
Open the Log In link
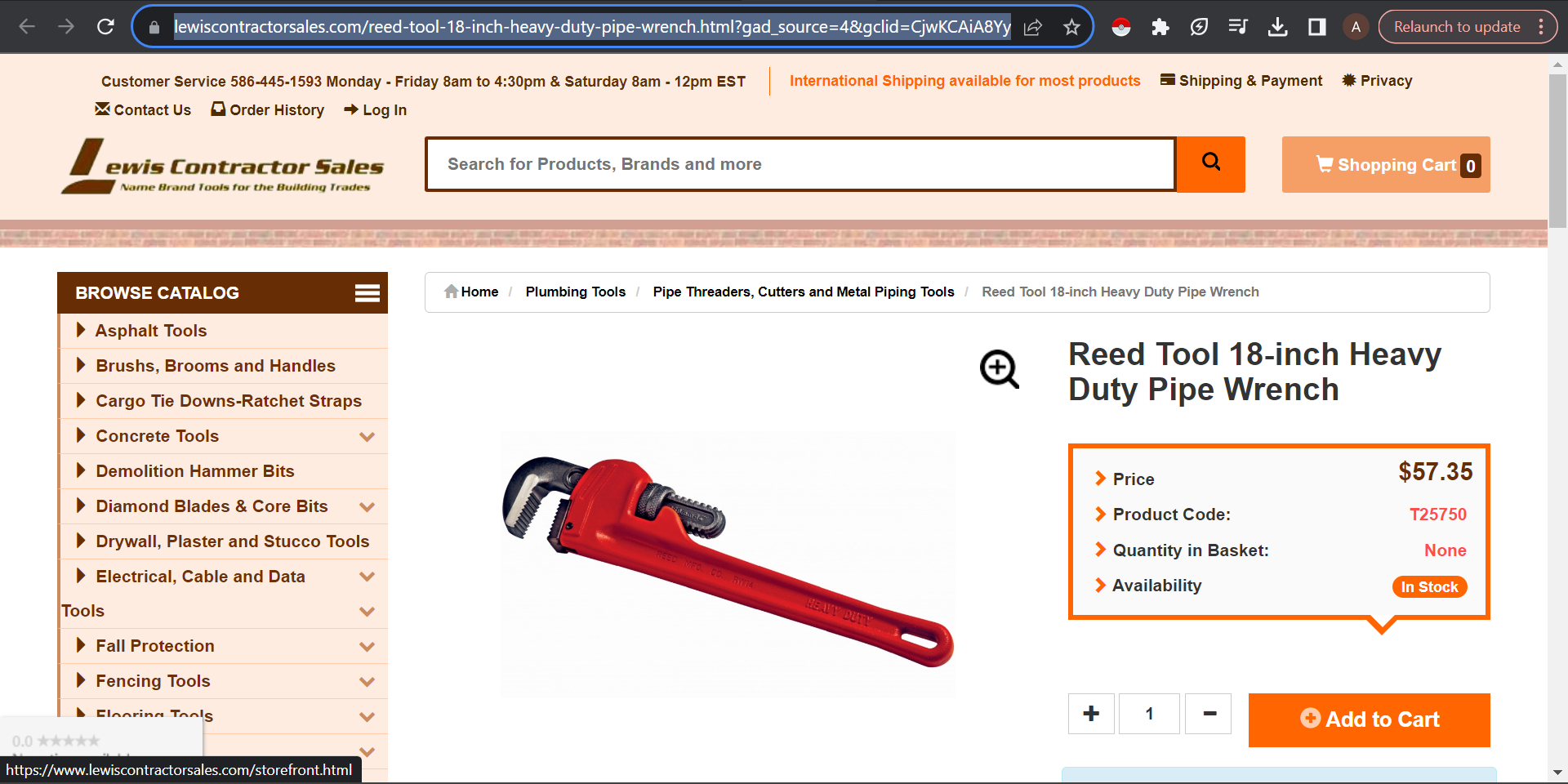(376, 110)
